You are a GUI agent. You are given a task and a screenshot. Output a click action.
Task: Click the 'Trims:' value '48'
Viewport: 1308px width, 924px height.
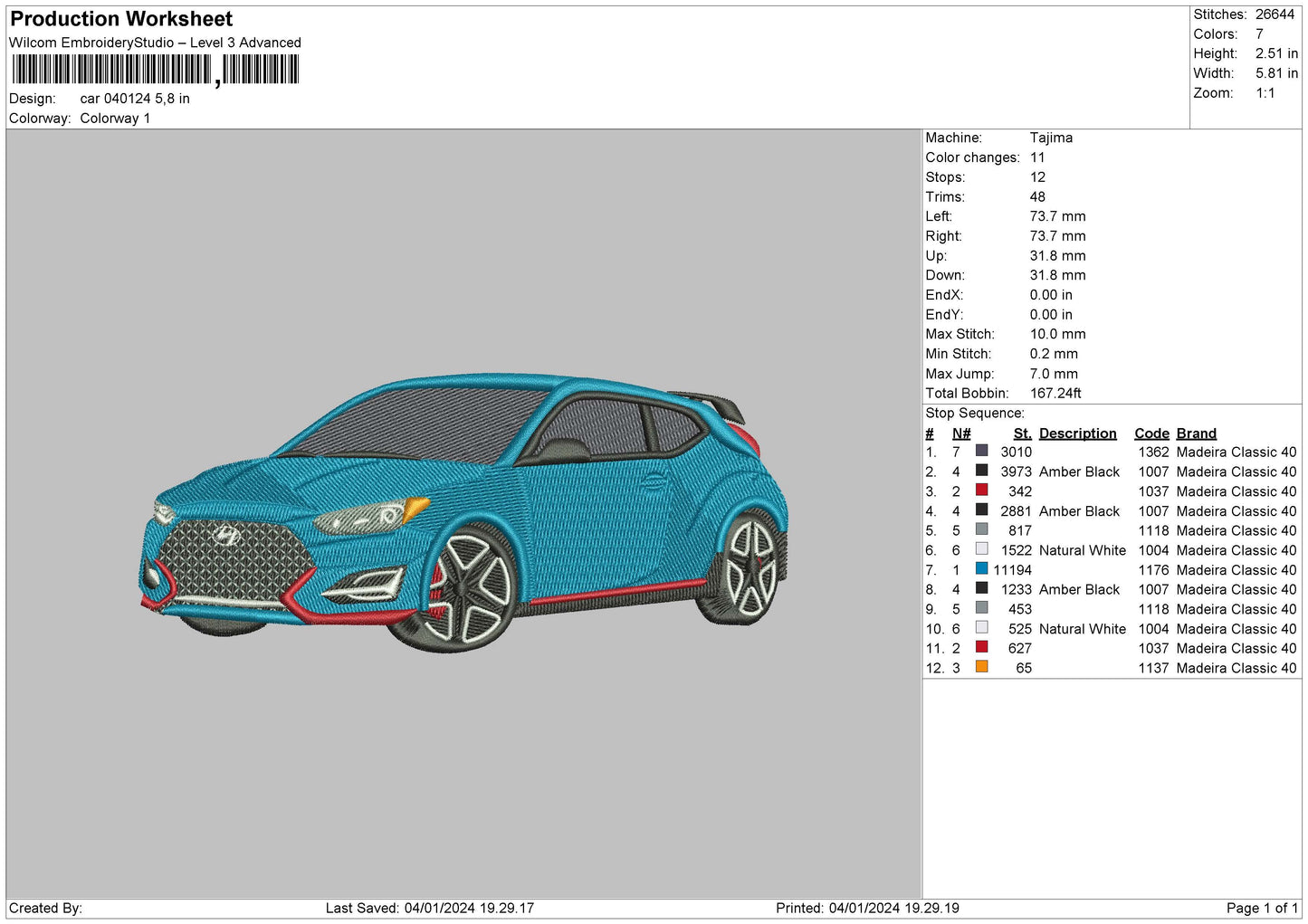tap(1037, 197)
